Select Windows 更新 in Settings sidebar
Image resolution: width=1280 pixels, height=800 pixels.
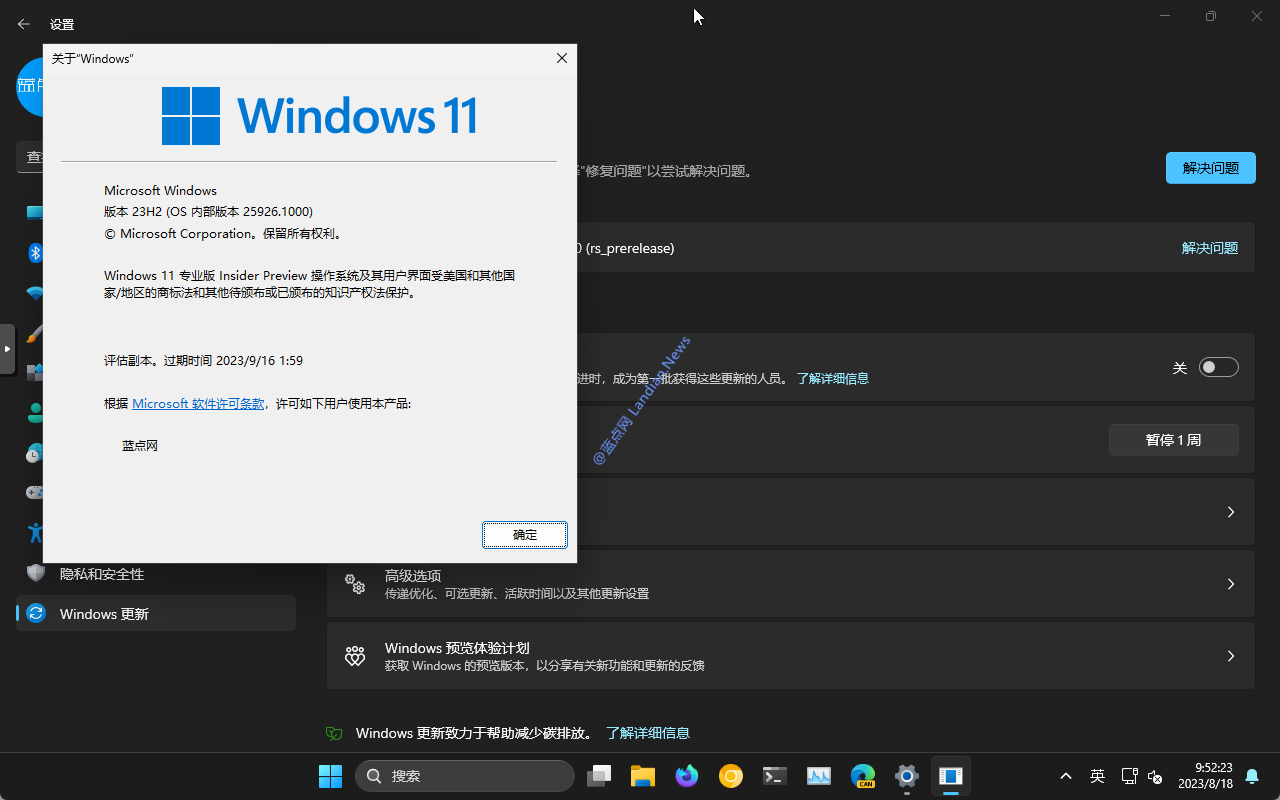coord(156,614)
